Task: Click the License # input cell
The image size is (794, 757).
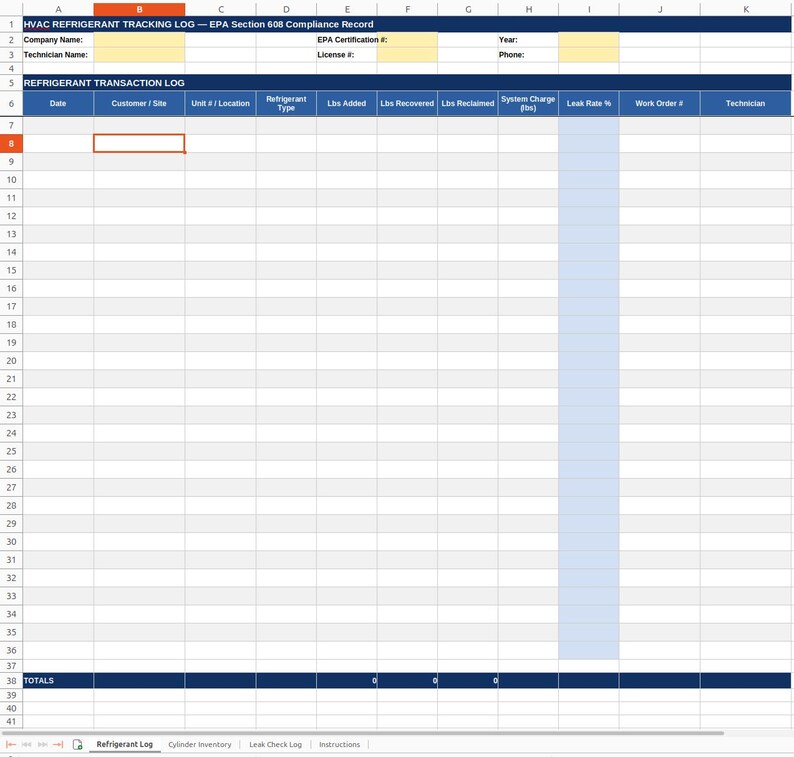Action: coord(407,55)
